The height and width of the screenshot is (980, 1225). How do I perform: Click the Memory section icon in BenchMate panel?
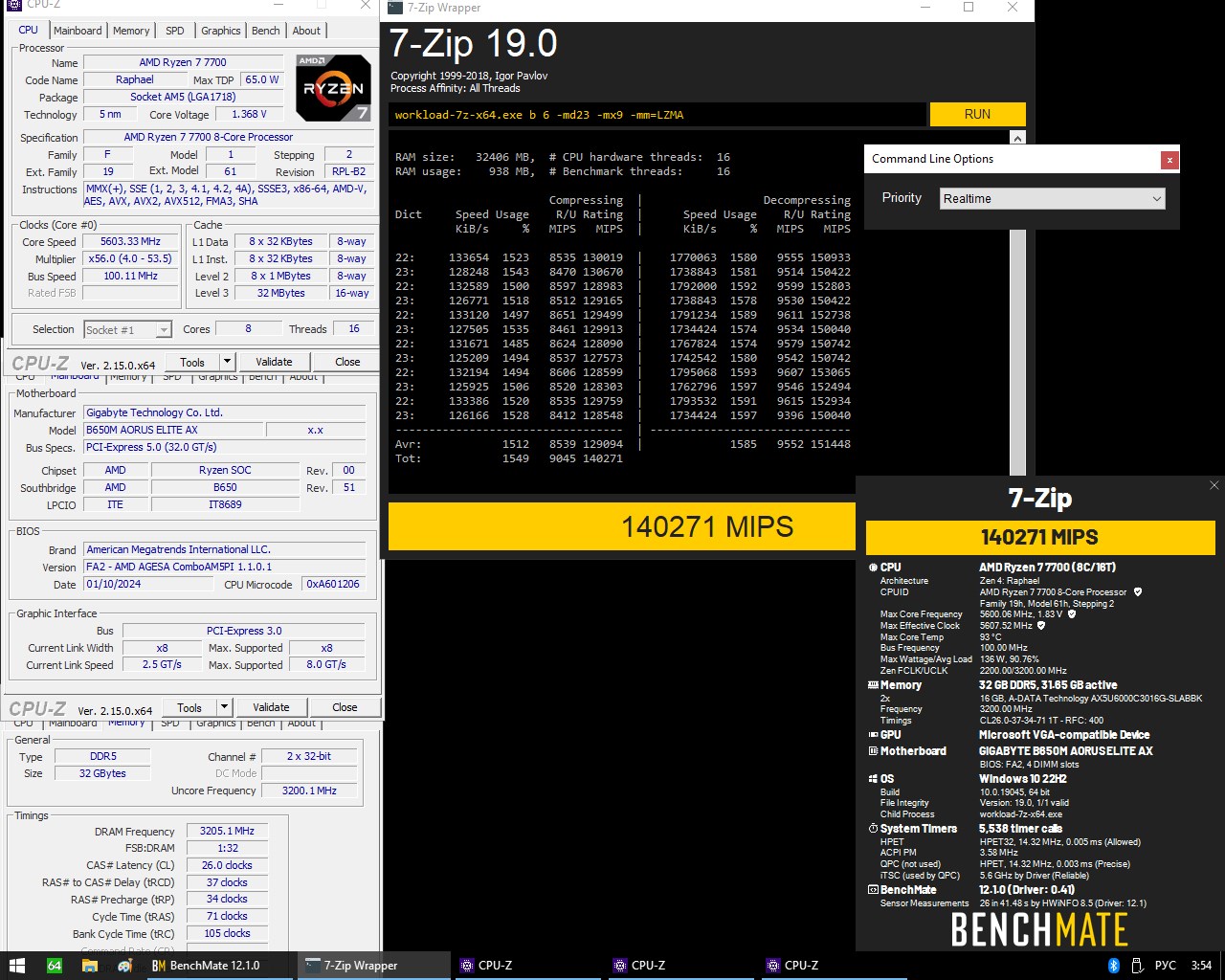[873, 685]
